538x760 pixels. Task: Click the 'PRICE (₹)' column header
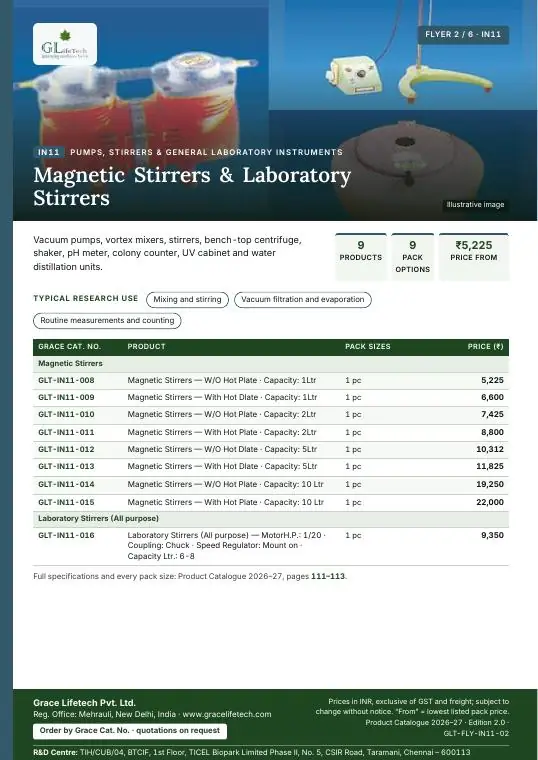485,347
